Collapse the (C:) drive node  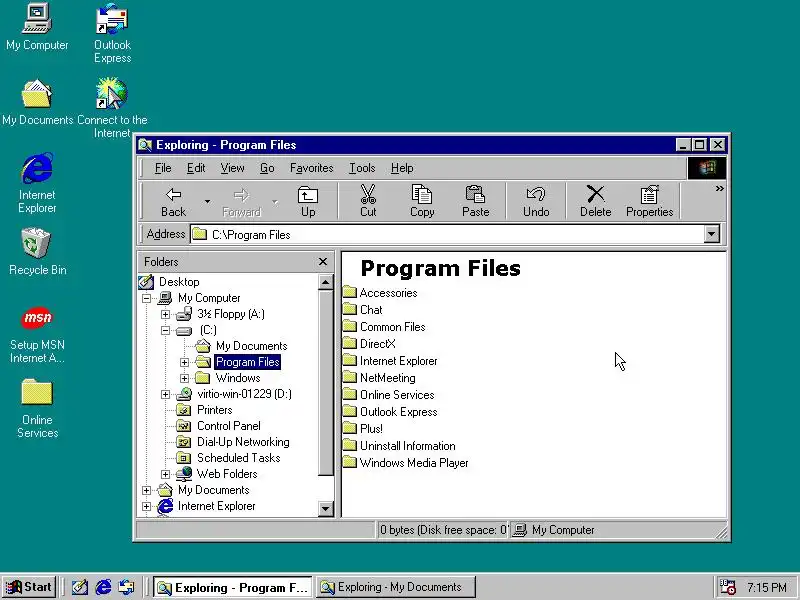coord(165,330)
